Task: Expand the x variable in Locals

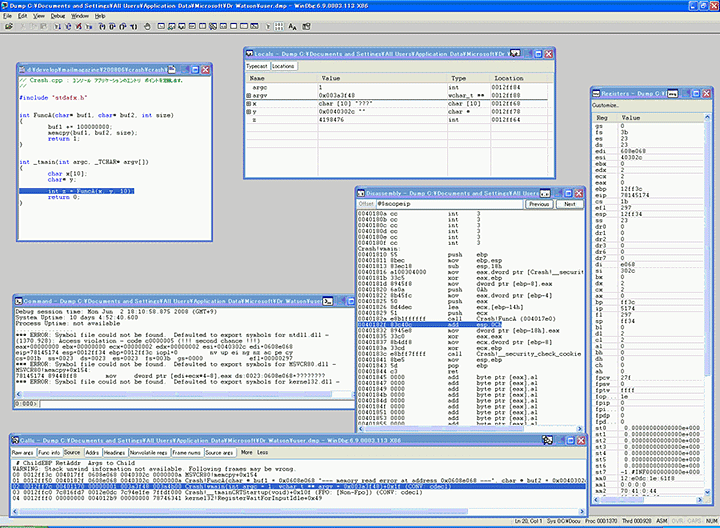Action: 249,104
